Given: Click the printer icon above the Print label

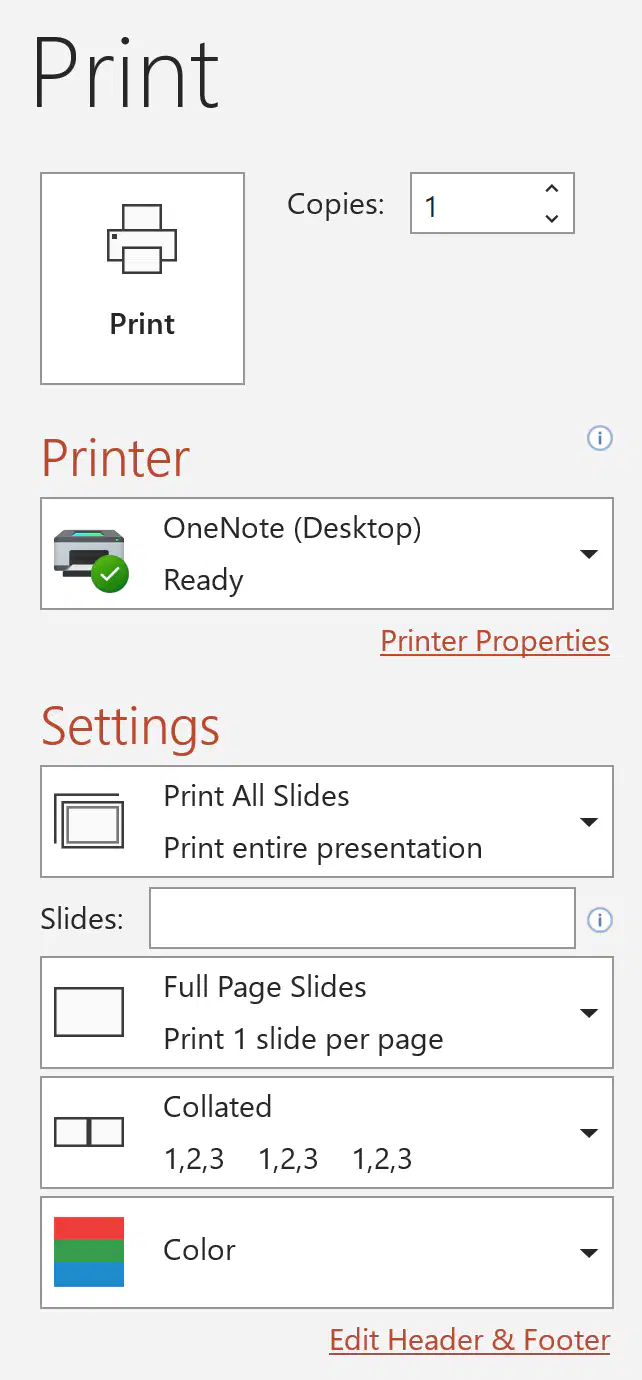Looking at the screenshot, I should point(142,239).
